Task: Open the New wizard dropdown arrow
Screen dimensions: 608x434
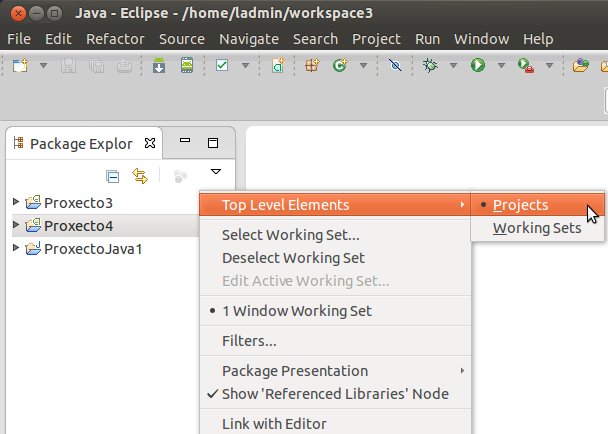Action: tap(43, 65)
